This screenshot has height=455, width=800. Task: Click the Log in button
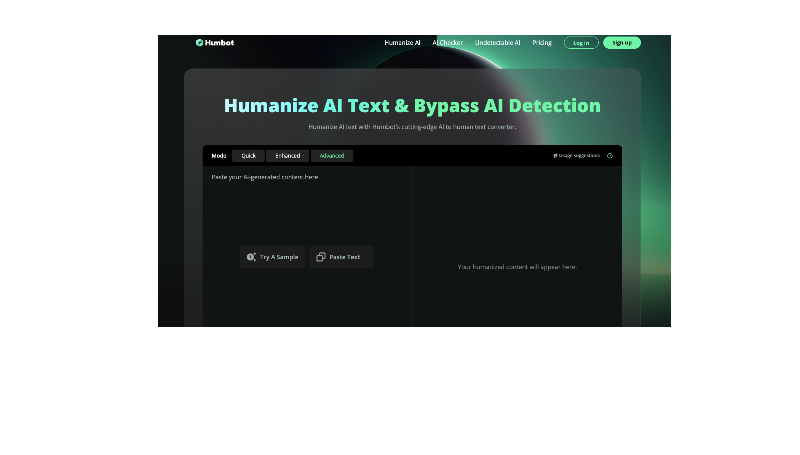coord(581,43)
